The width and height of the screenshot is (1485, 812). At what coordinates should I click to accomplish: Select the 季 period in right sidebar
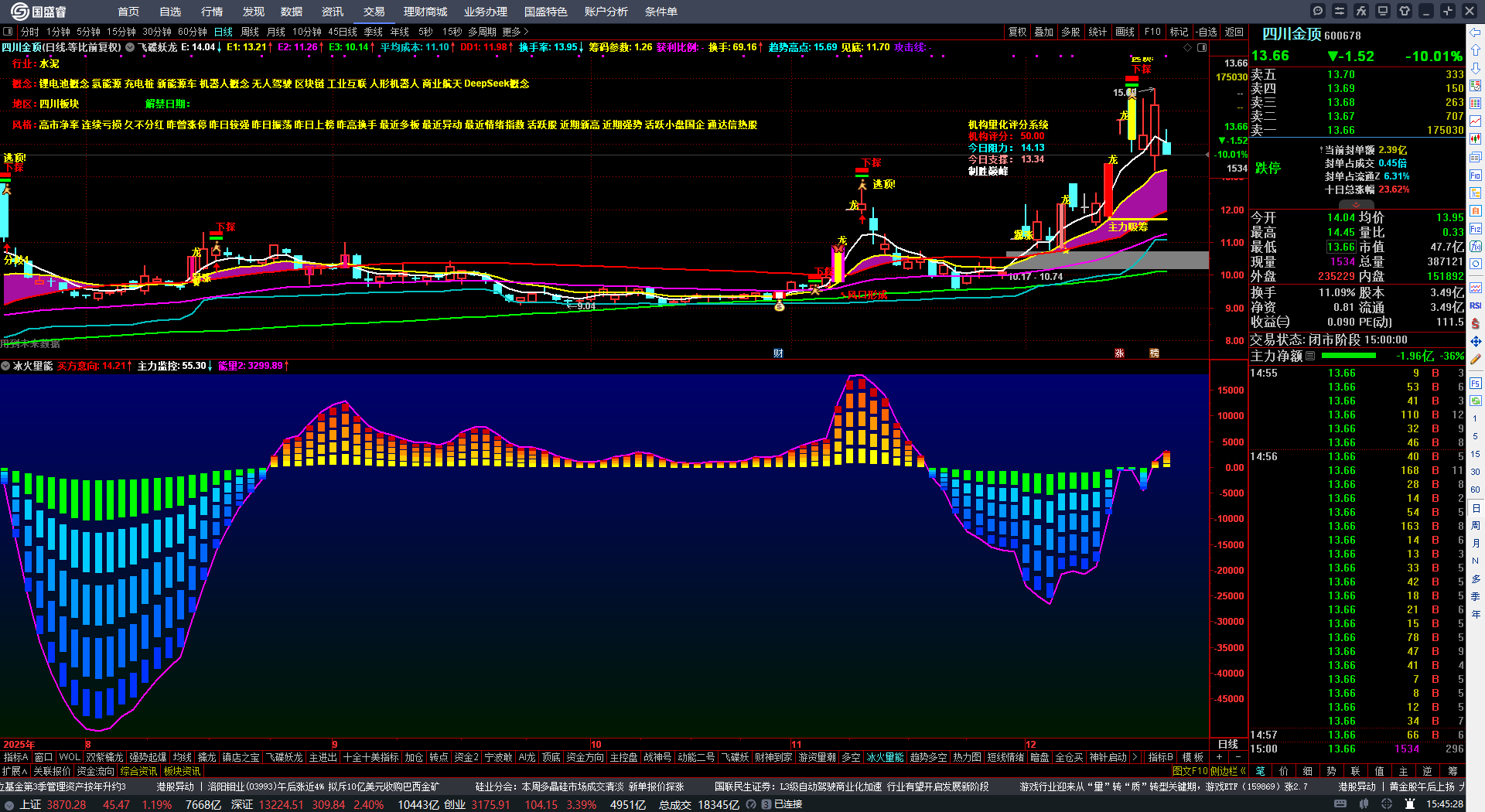click(x=1476, y=596)
